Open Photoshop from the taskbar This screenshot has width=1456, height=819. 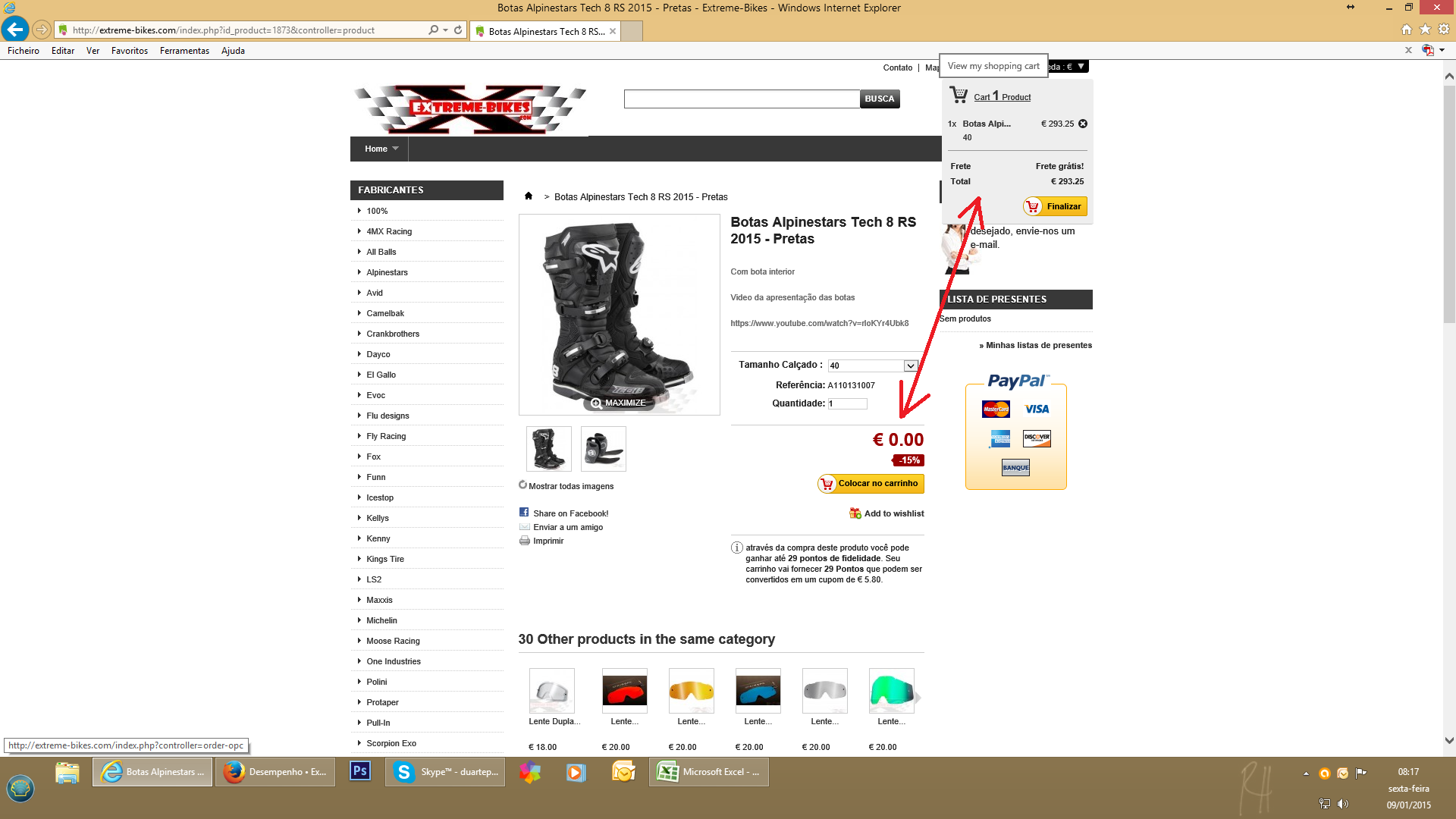coord(360,771)
